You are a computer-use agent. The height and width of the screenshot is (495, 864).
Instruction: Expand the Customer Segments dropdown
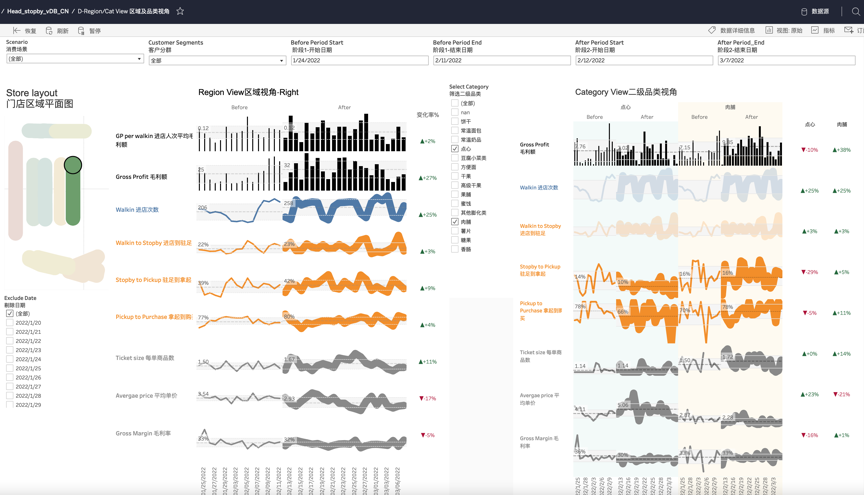tap(217, 61)
